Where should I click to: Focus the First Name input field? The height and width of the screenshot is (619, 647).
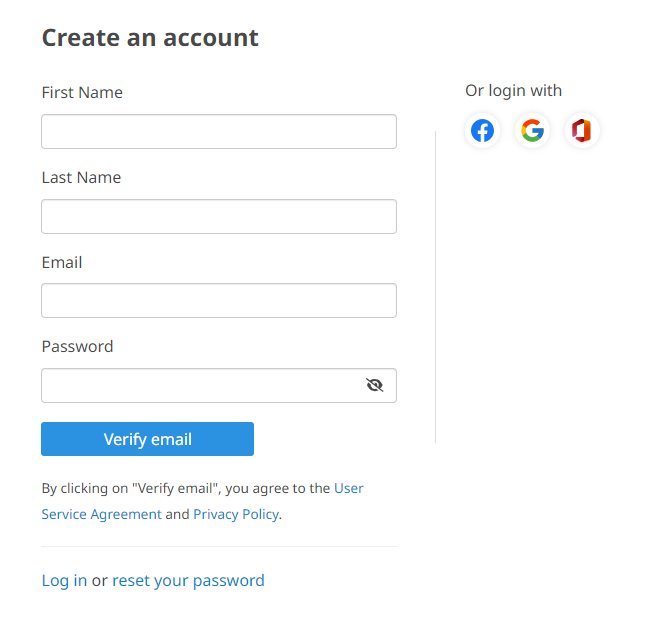click(x=219, y=132)
